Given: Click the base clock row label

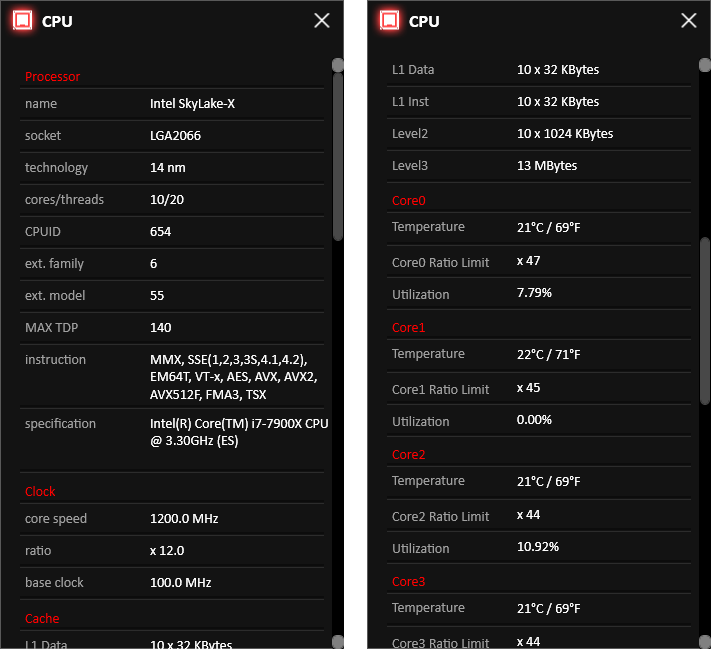Looking at the screenshot, I should tap(54, 582).
